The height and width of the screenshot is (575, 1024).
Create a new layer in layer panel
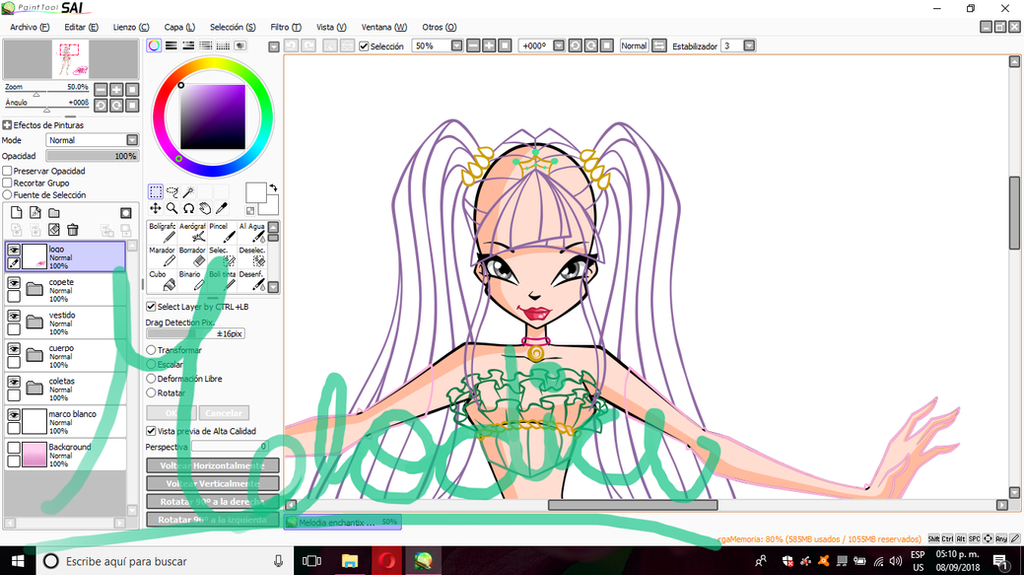click(x=16, y=212)
